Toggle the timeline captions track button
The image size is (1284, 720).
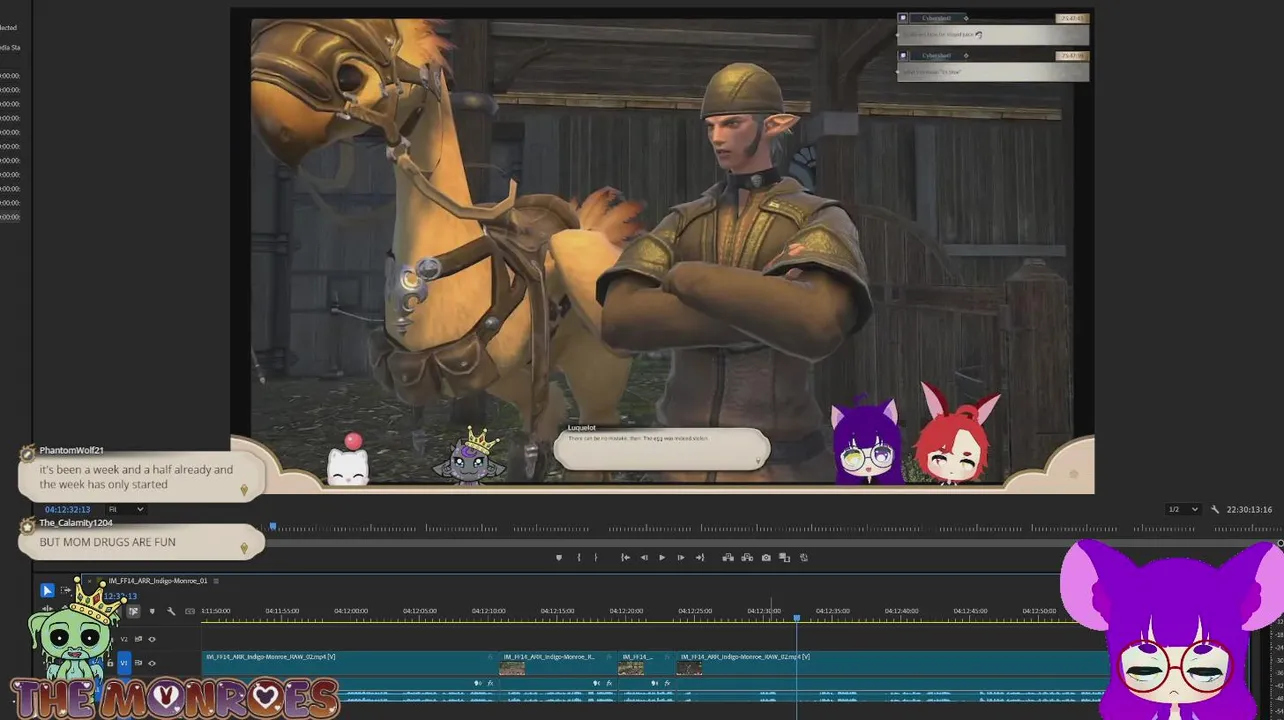pos(190,611)
